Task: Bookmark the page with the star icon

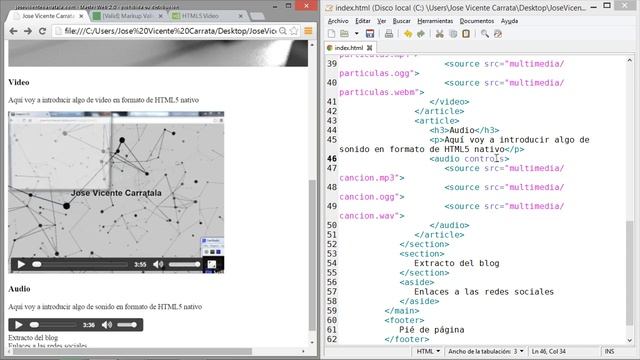Action: [293, 31]
